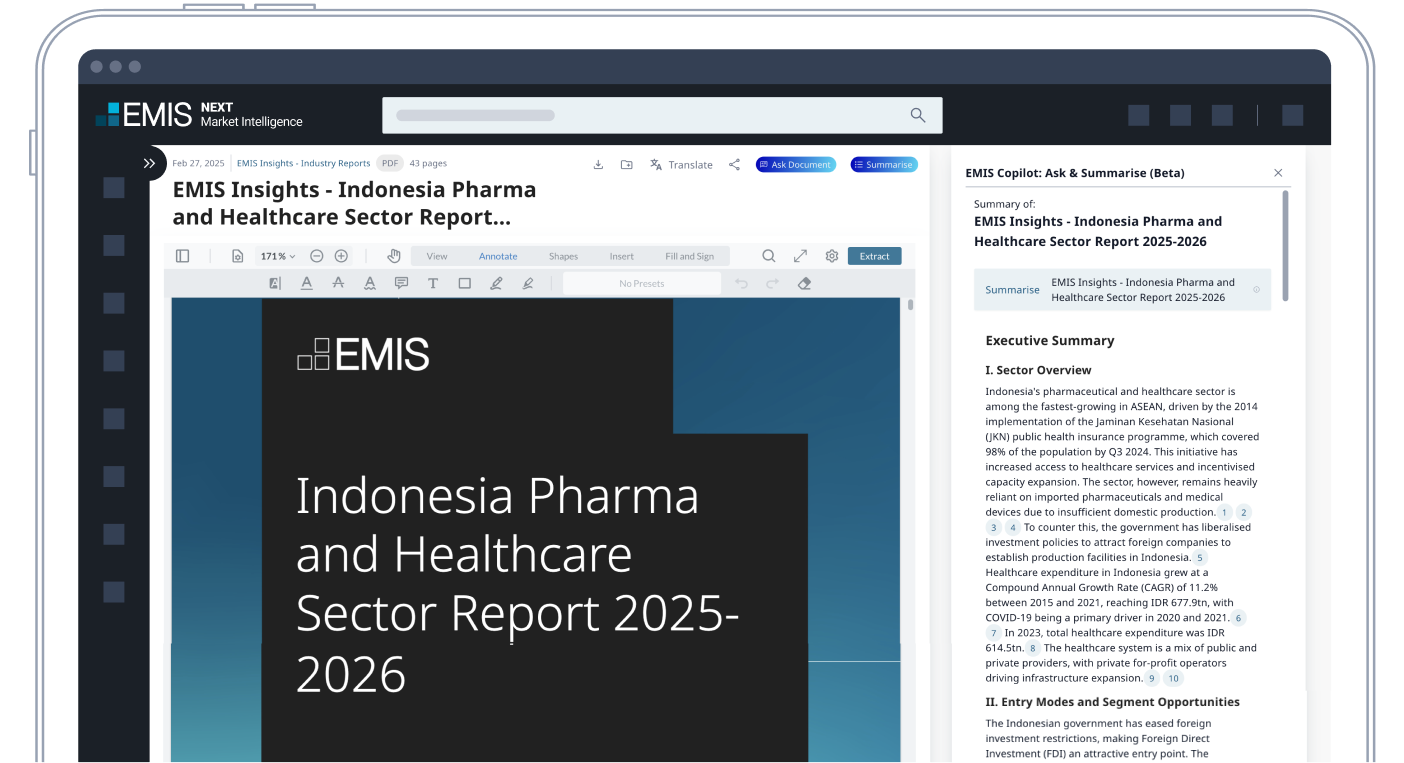This screenshot has width=1404, height=763.
Task: Select the strikethrough text annotation tool
Action: point(338,284)
